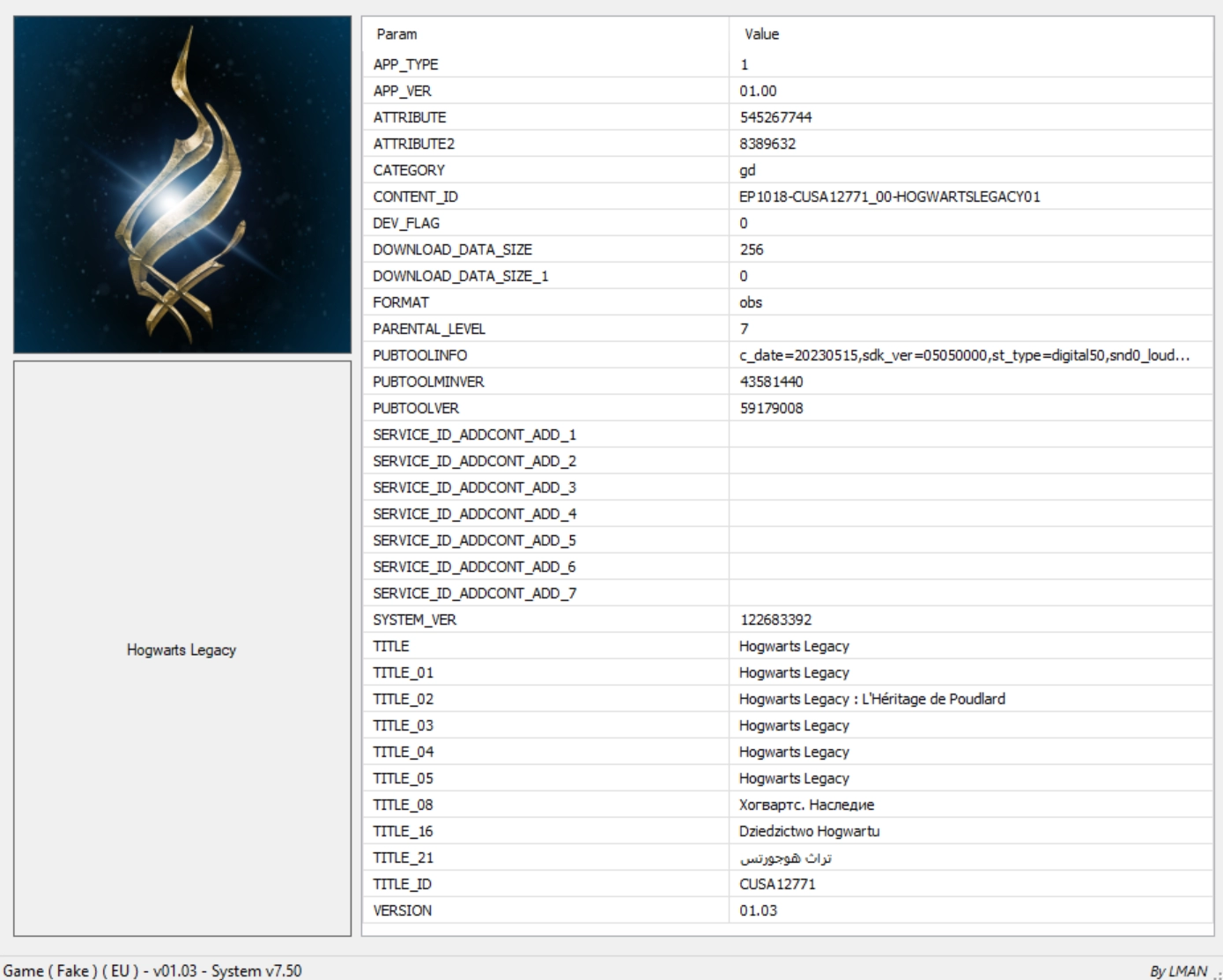Image resolution: width=1223 pixels, height=980 pixels.
Task: Select the APP_VER parameter row
Action: pyautogui.click(x=403, y=91)
